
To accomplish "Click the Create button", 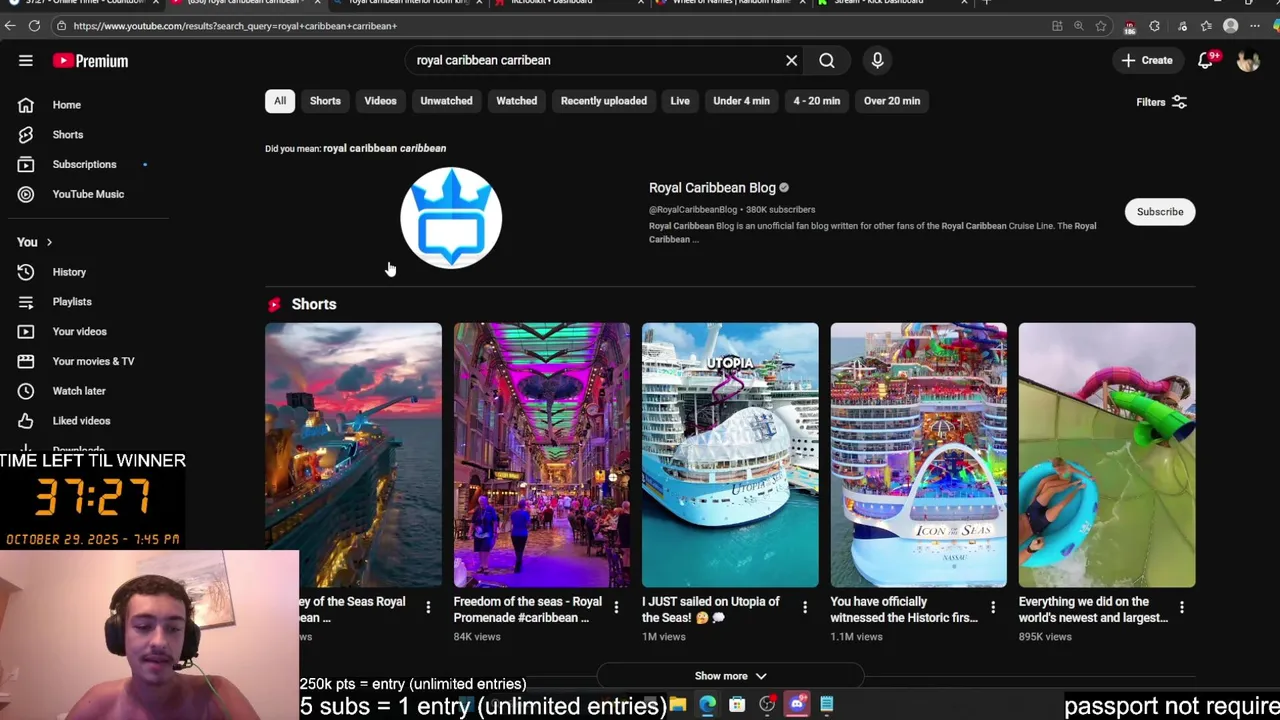I will point(1147,61).
